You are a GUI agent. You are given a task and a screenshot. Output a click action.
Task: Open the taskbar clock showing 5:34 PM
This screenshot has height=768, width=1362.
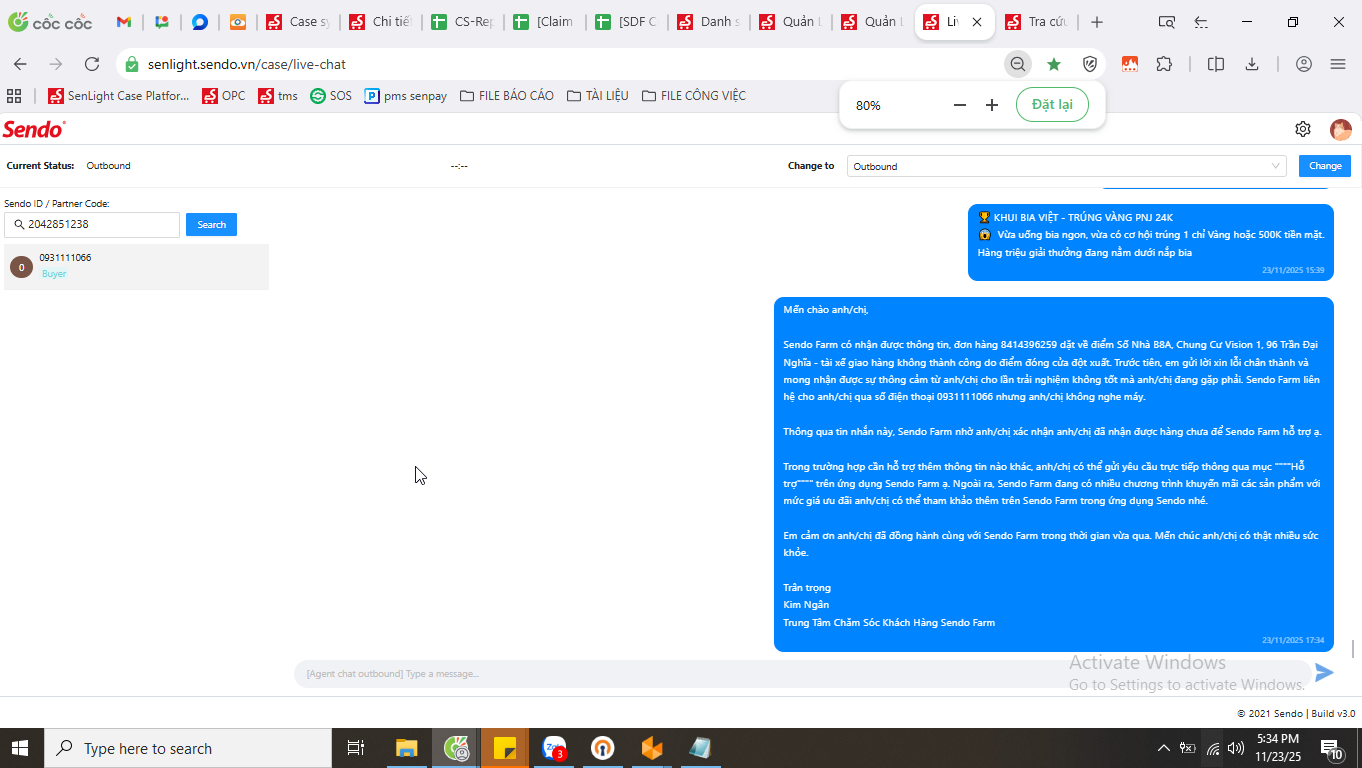(x=1277, y=748)
